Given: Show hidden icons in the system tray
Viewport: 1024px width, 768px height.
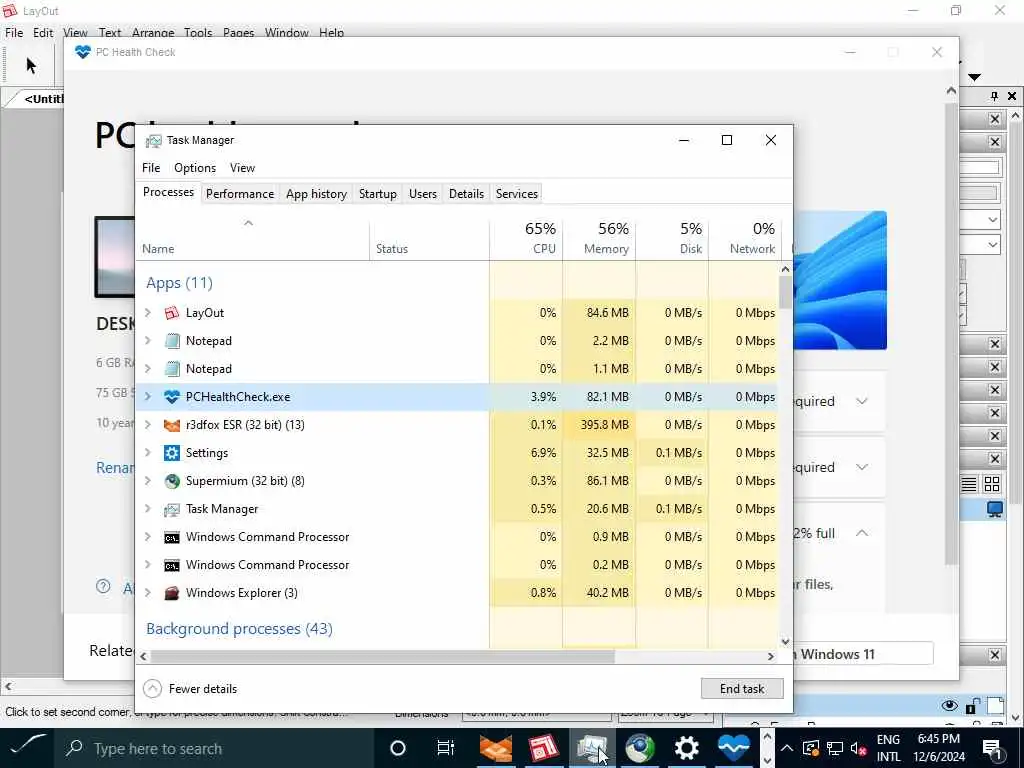Looking at the screenshot, I should click(787, 748).
